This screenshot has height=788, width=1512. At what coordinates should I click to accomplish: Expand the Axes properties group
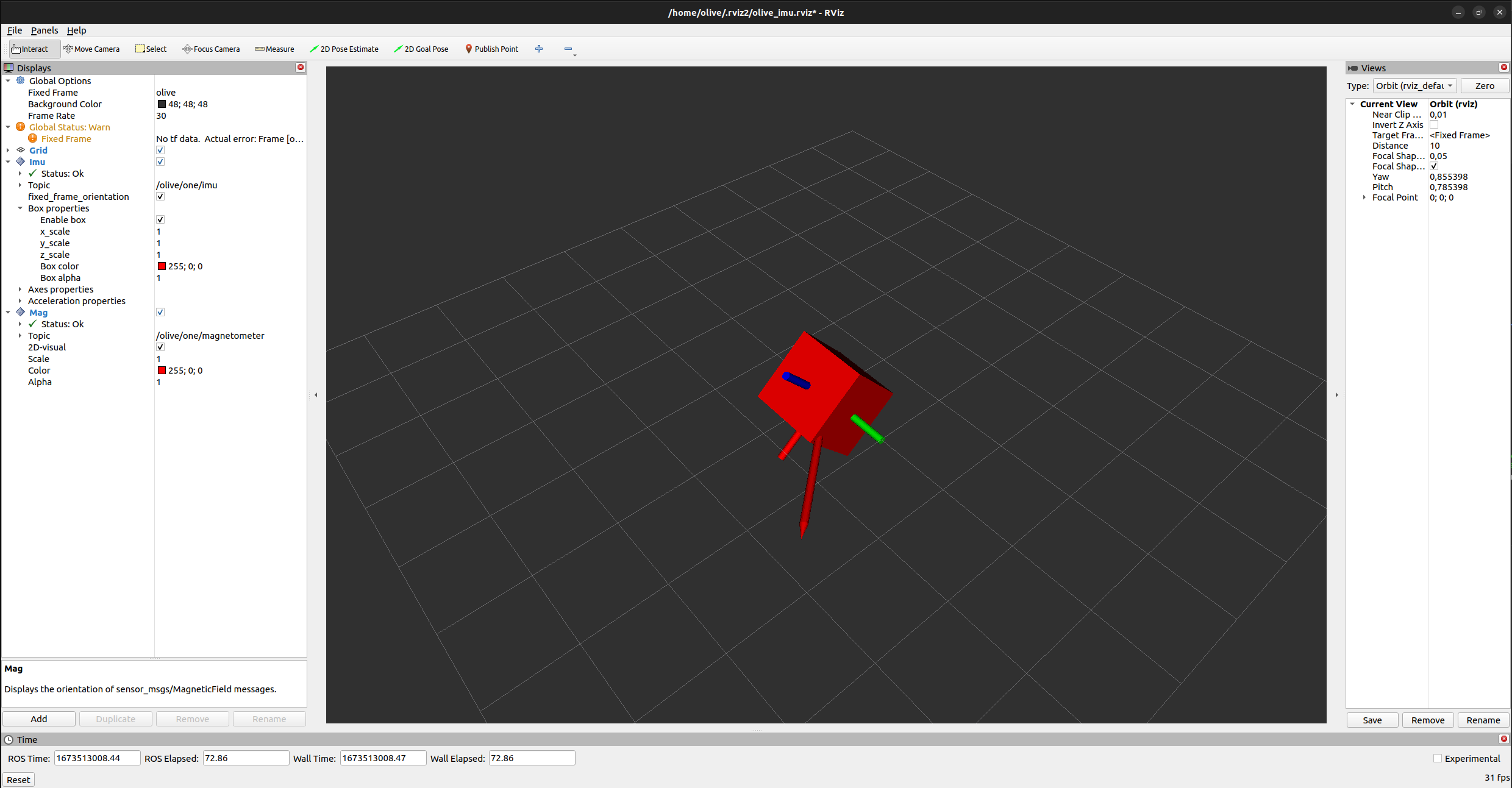coord(20,289)
